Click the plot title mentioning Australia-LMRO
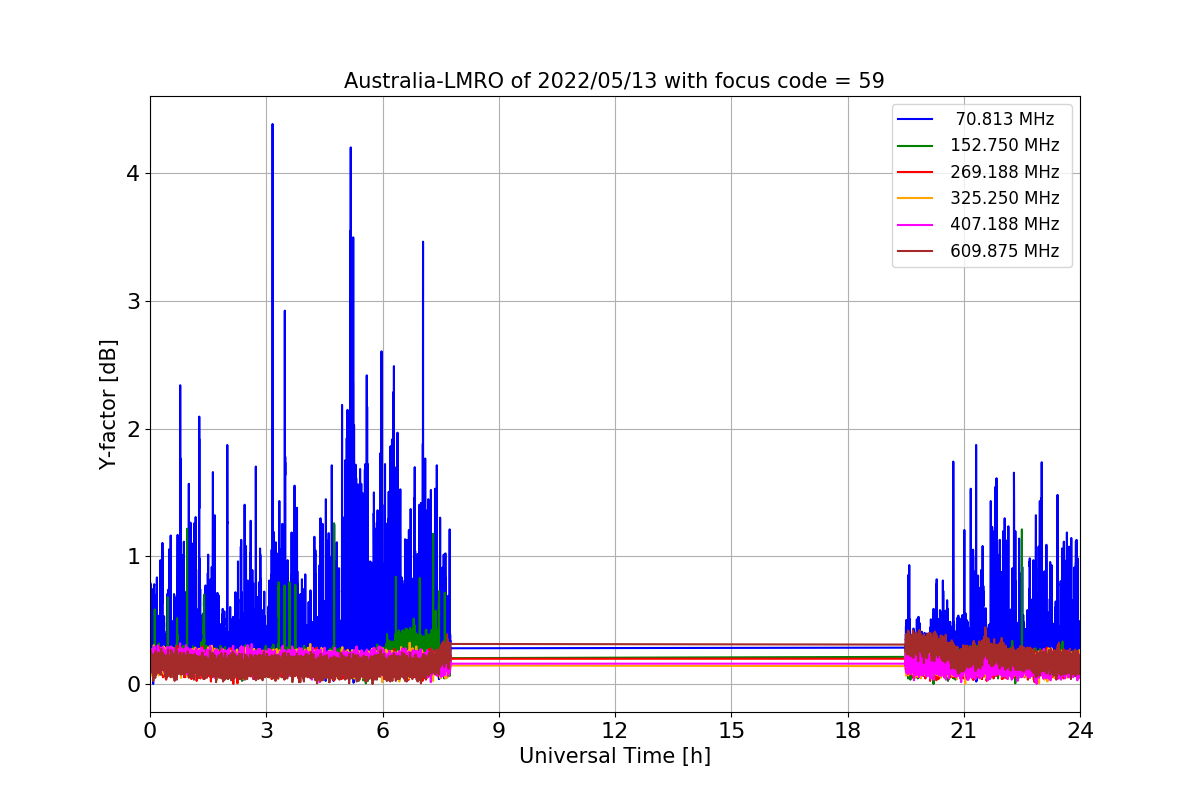Viewport: 1200px width, 800px height. [x=614, y=81]
